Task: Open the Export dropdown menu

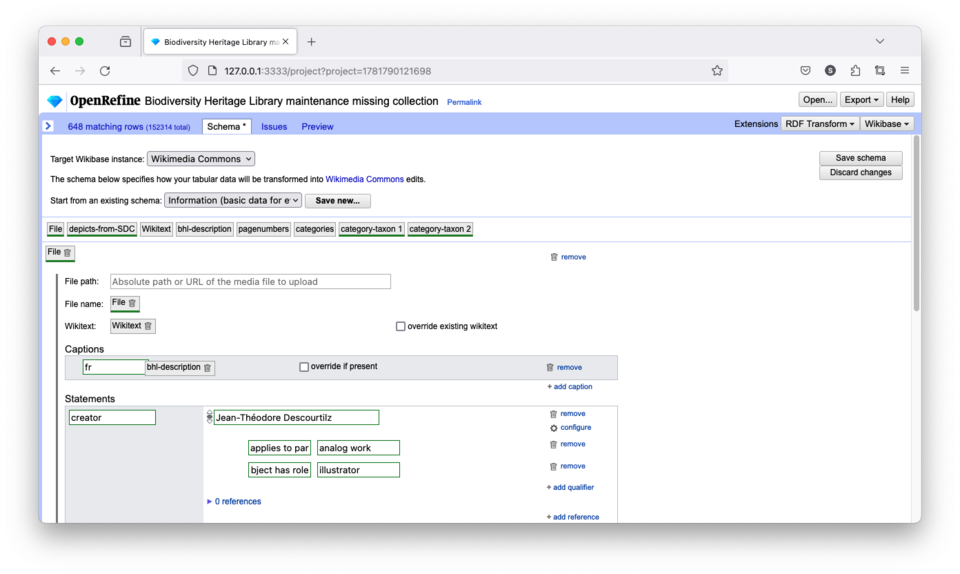Action: click(861, 100)
